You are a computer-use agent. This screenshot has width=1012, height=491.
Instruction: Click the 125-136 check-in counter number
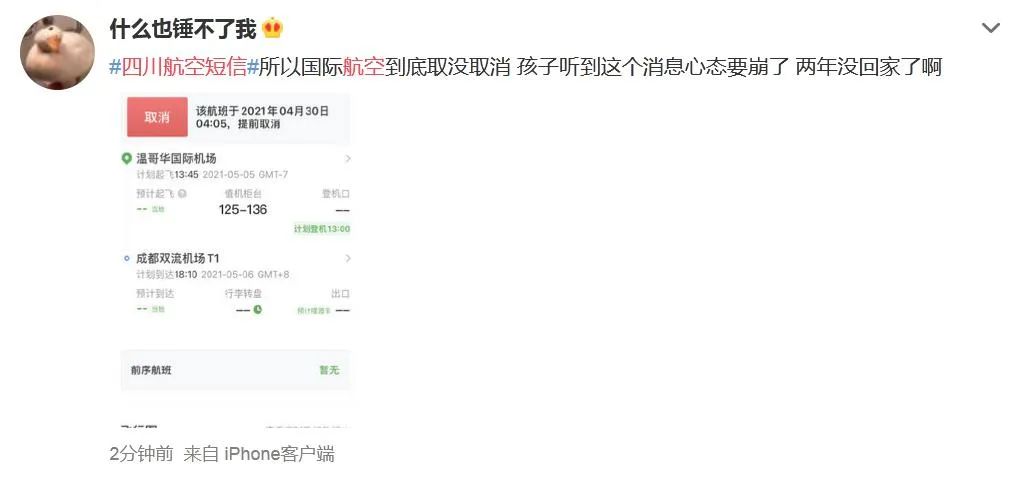pyautogui.click(x=243, y=210)
